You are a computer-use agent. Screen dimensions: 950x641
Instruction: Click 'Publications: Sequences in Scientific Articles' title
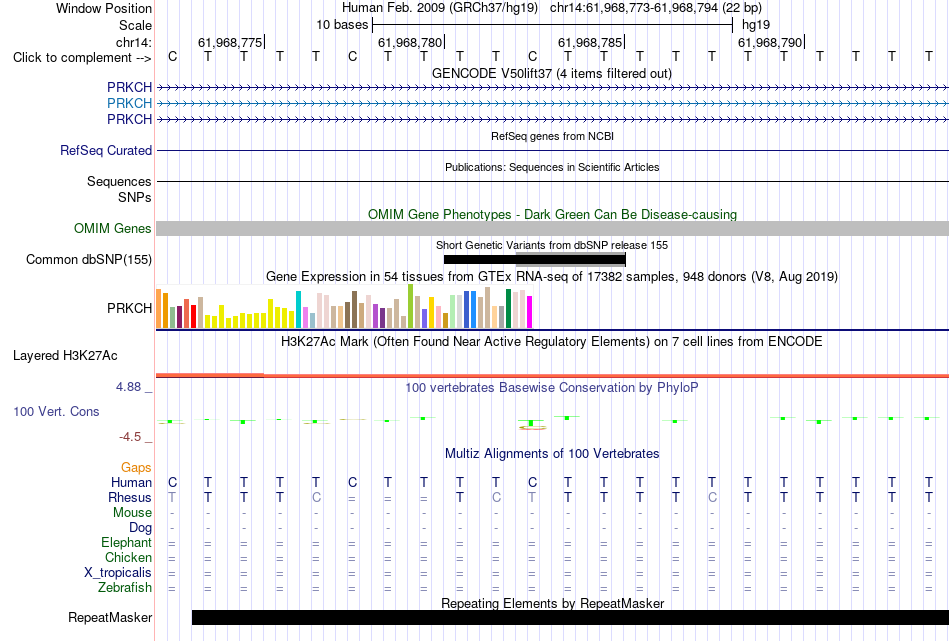[x=552, y=167]
